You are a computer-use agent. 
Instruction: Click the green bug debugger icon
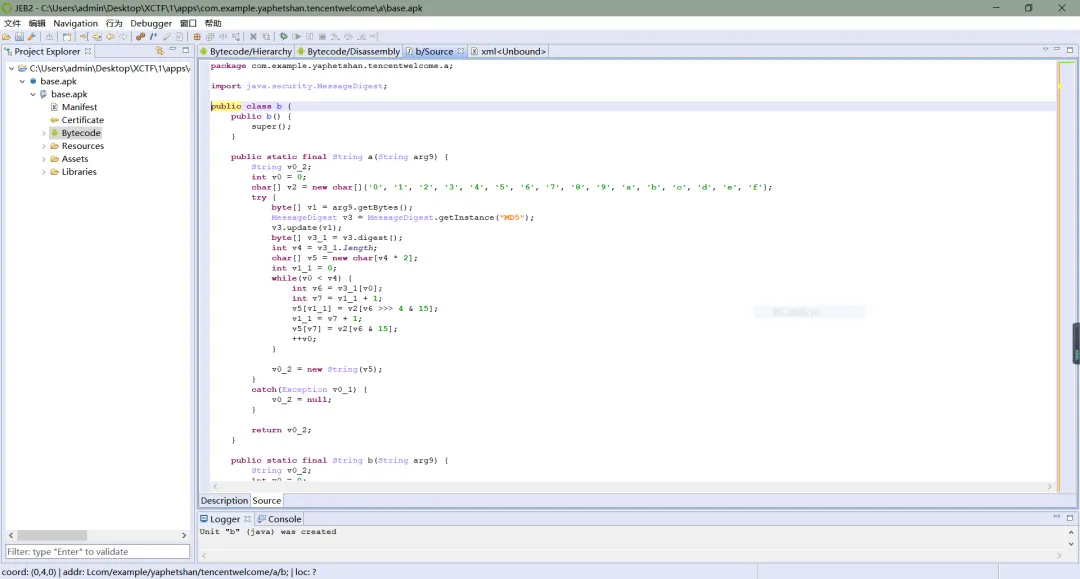(284, 37)
